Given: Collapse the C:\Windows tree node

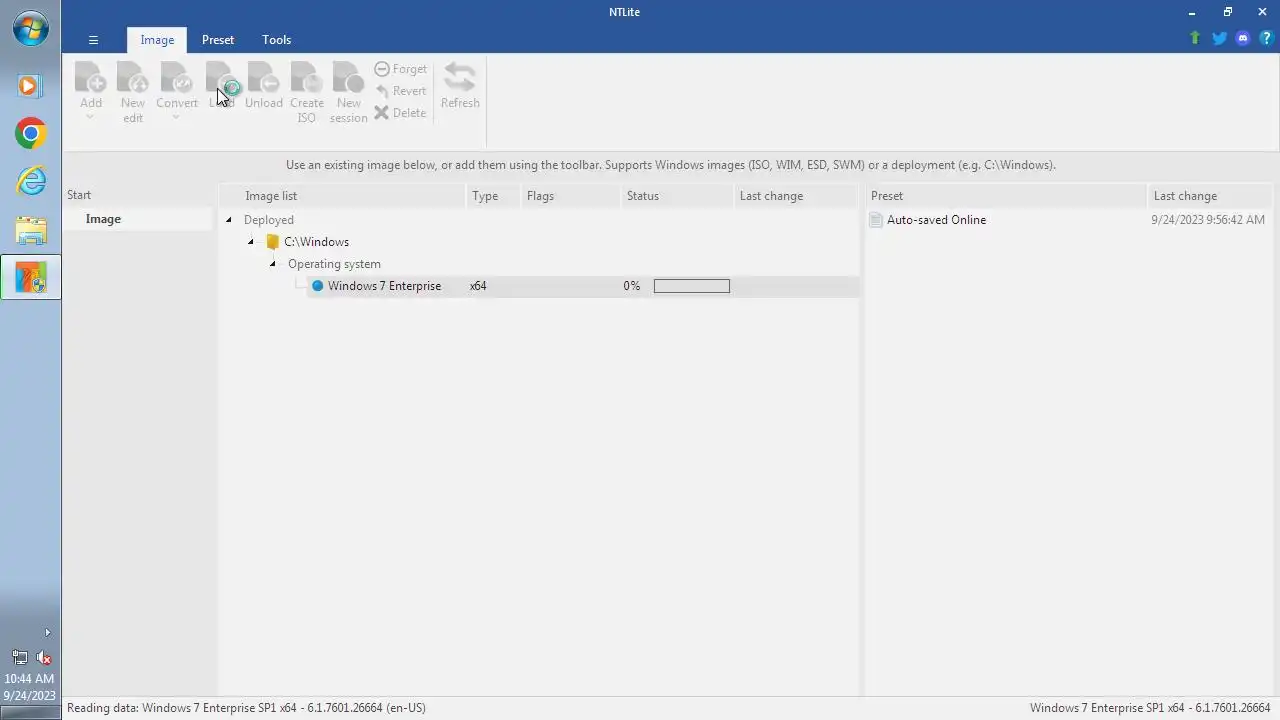Looking at the screenshot, I should click(251, 242).
